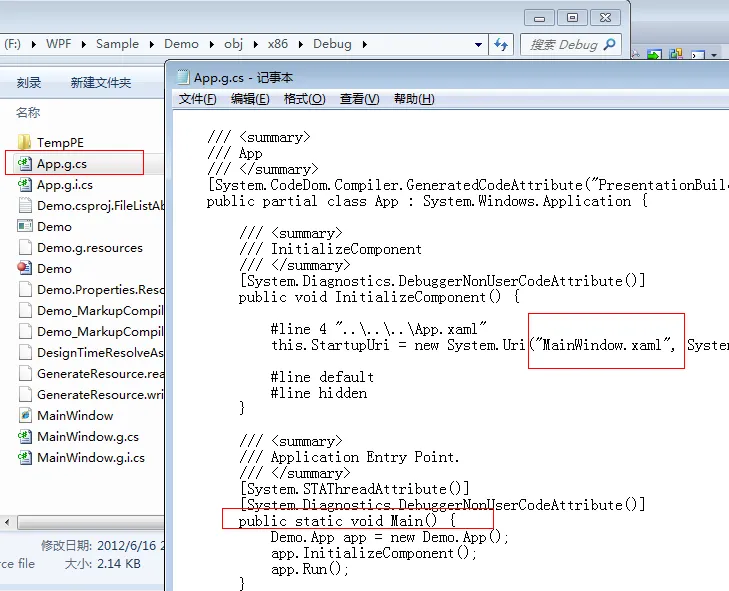Place cursor on 'app.Run();' line

[x=310, y=569]
